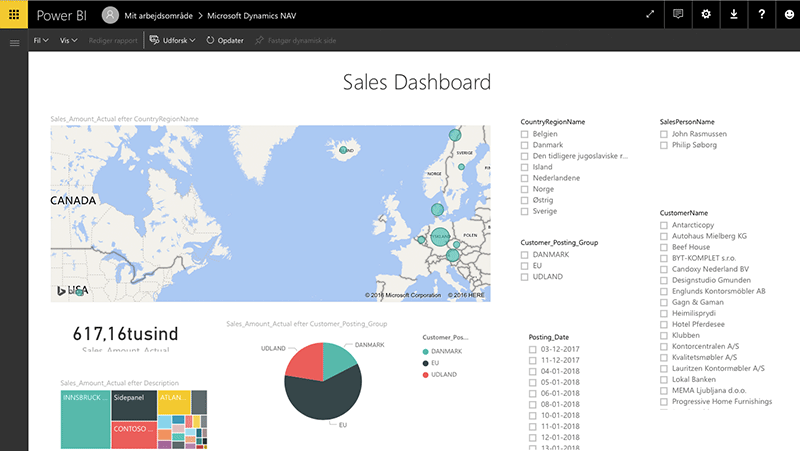Screen dimensions: 800x451
Task: Select the Nederlandene checkbox
Action: click(524, 179)
